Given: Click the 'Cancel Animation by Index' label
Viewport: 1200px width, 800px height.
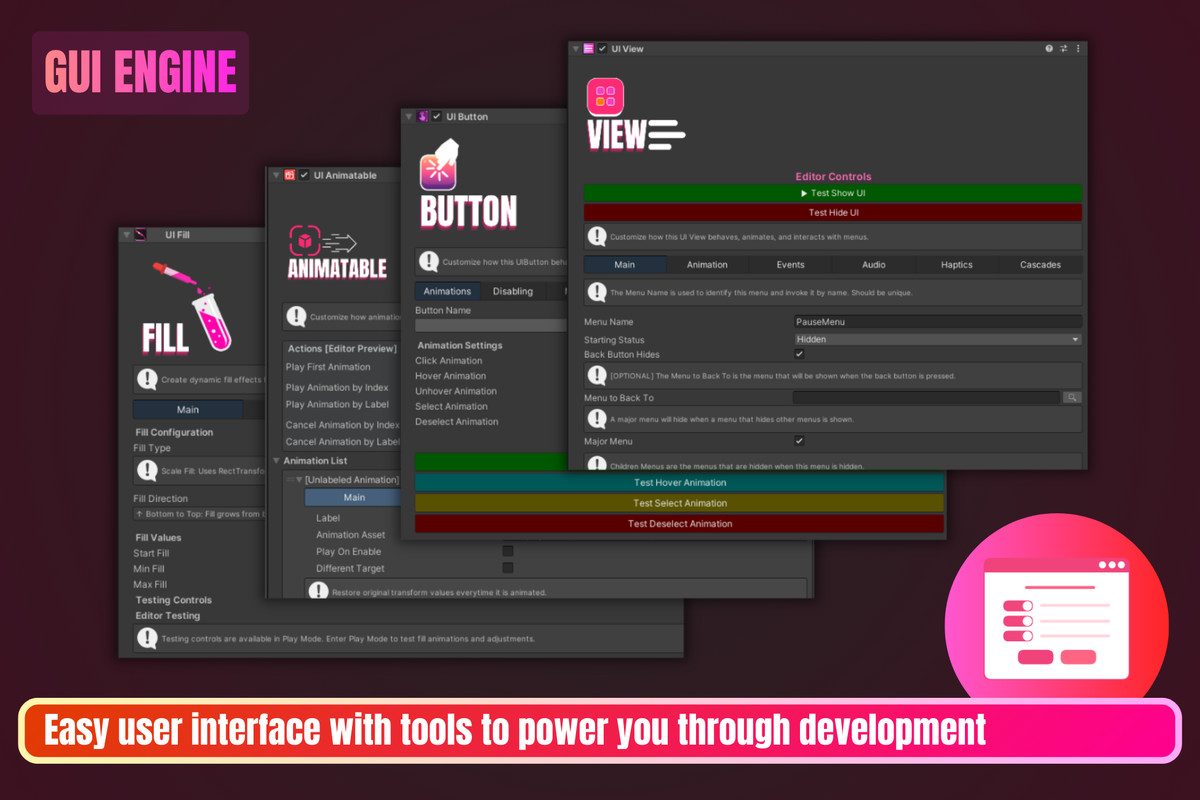Looking at the screenshot, I should [342, 426].
